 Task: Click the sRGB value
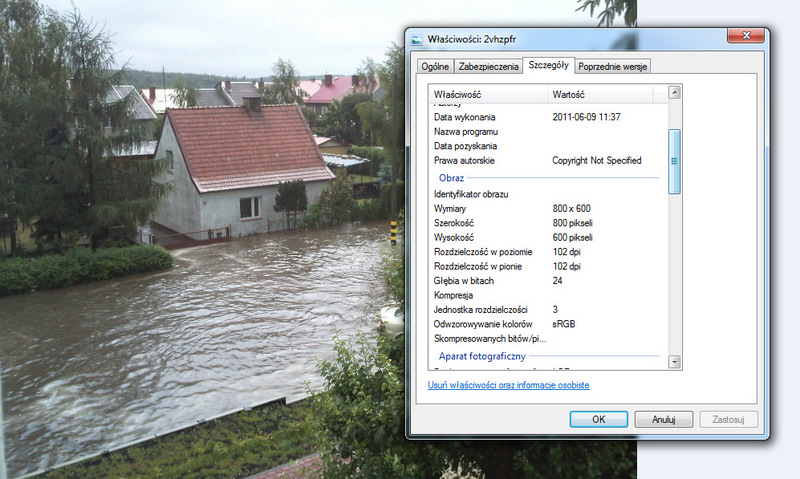point(564,324)
